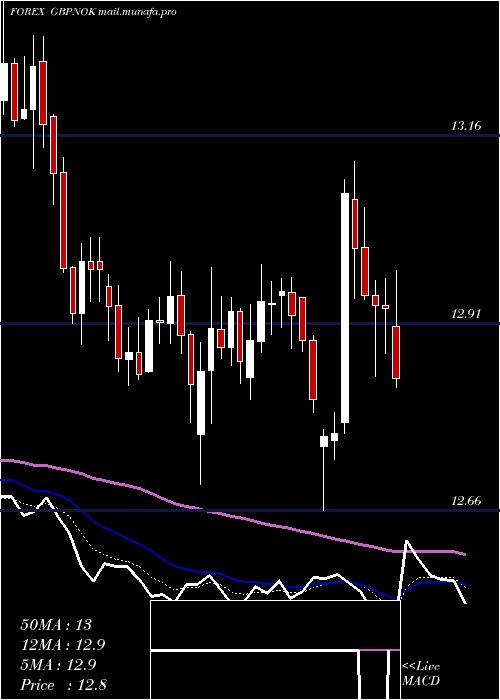The width and height of the screenshot is (500, 700).
Task: Click the '50MA : 13' reading
Action: point(56,625)
